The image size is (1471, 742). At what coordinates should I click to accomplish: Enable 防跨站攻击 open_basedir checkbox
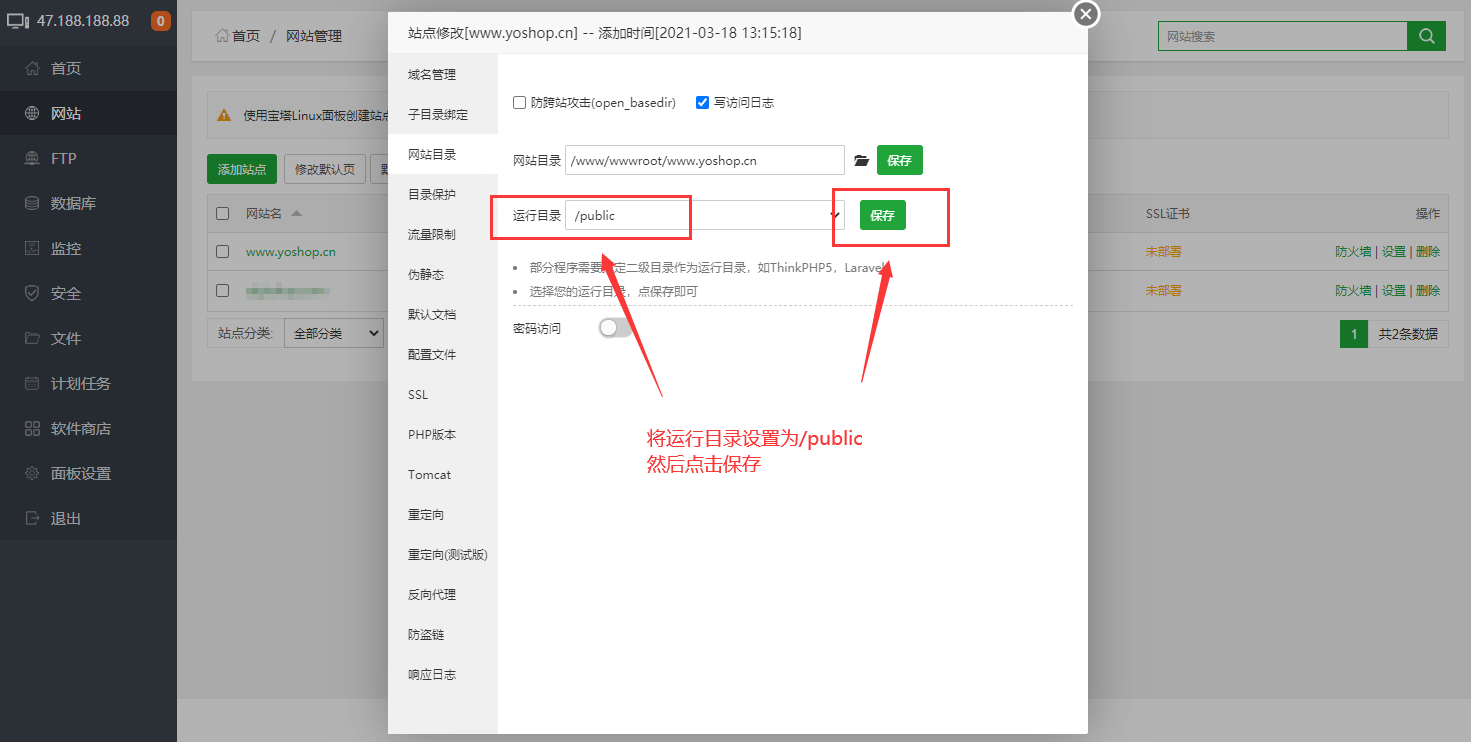(519, 102)
